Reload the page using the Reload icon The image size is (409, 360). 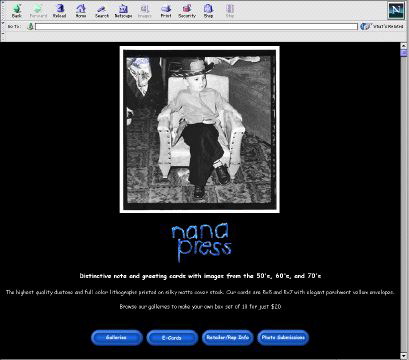pos(59,11)
